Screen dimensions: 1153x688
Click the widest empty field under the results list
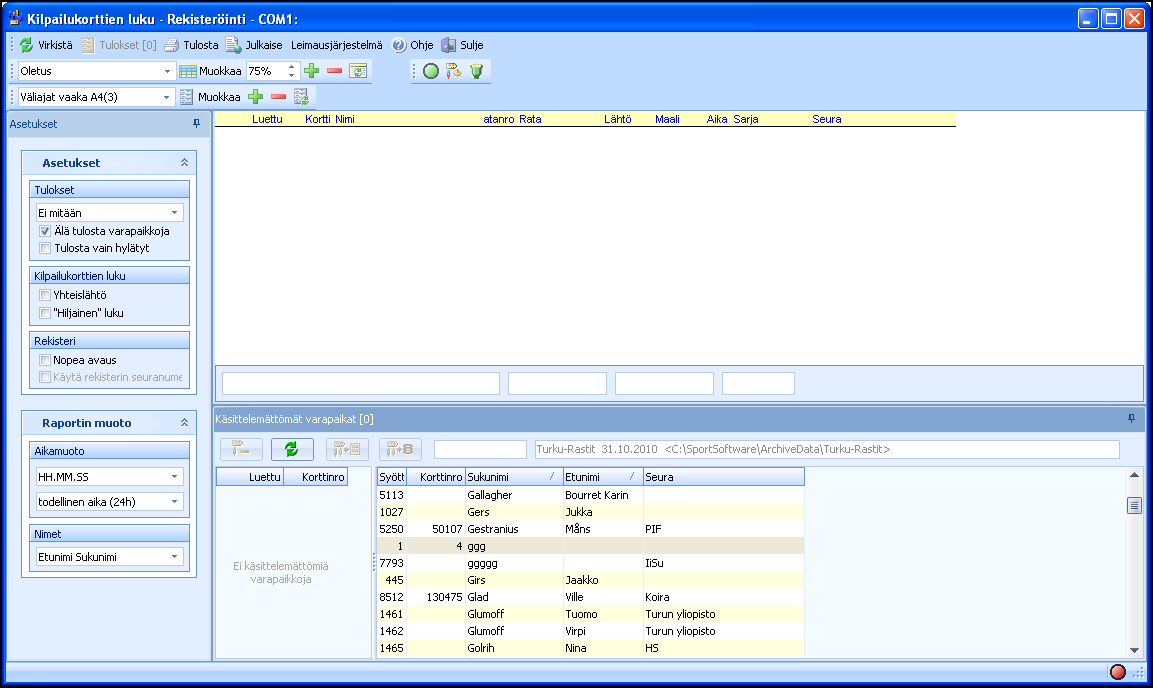(x=361, y=384)
